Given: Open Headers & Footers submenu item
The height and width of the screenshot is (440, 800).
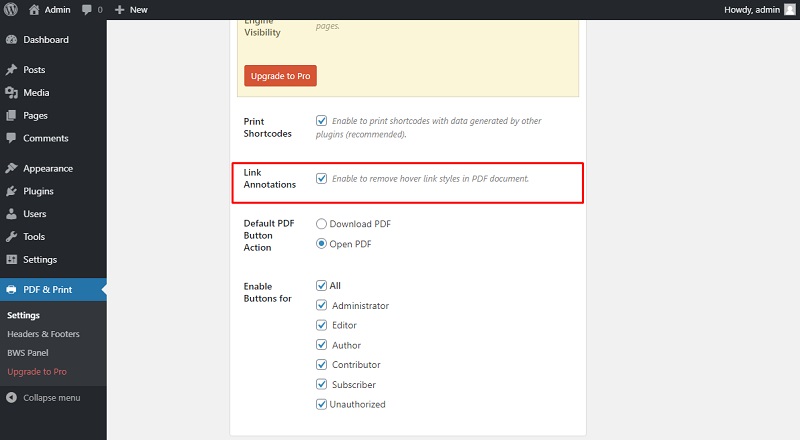Looking at the screenshot, I should pyautogui.click(x=43, y=334).
